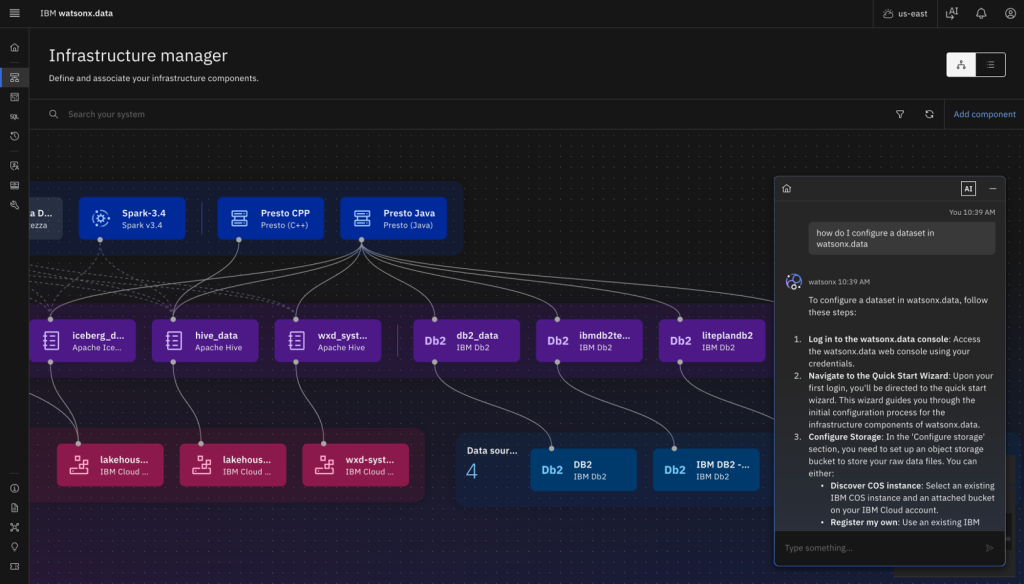This screenshot has width=1024, height=584.
Task: Click the home icon in the assistant panel header
Action: coord(787,188)
